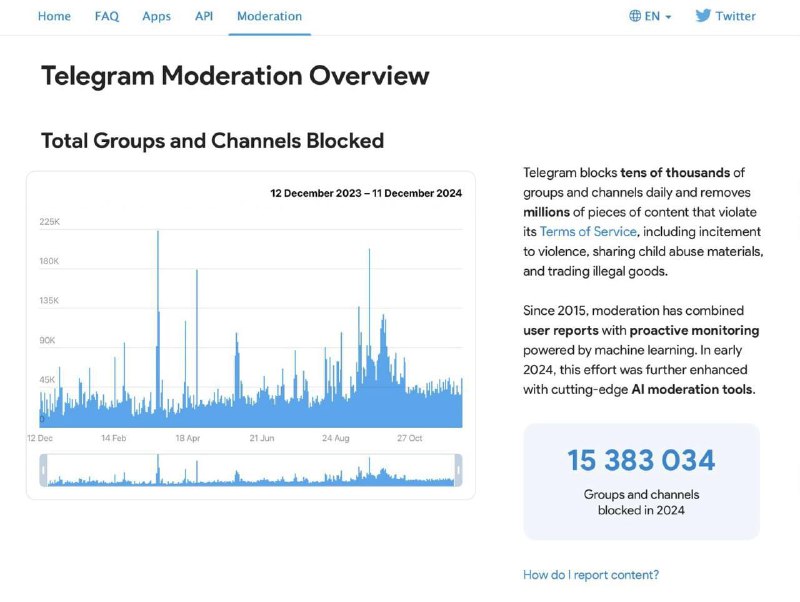The height and width of the screenshot is (602, 800).
Task: Open the EN language dropdown arrow
Action: click(668, 17)
